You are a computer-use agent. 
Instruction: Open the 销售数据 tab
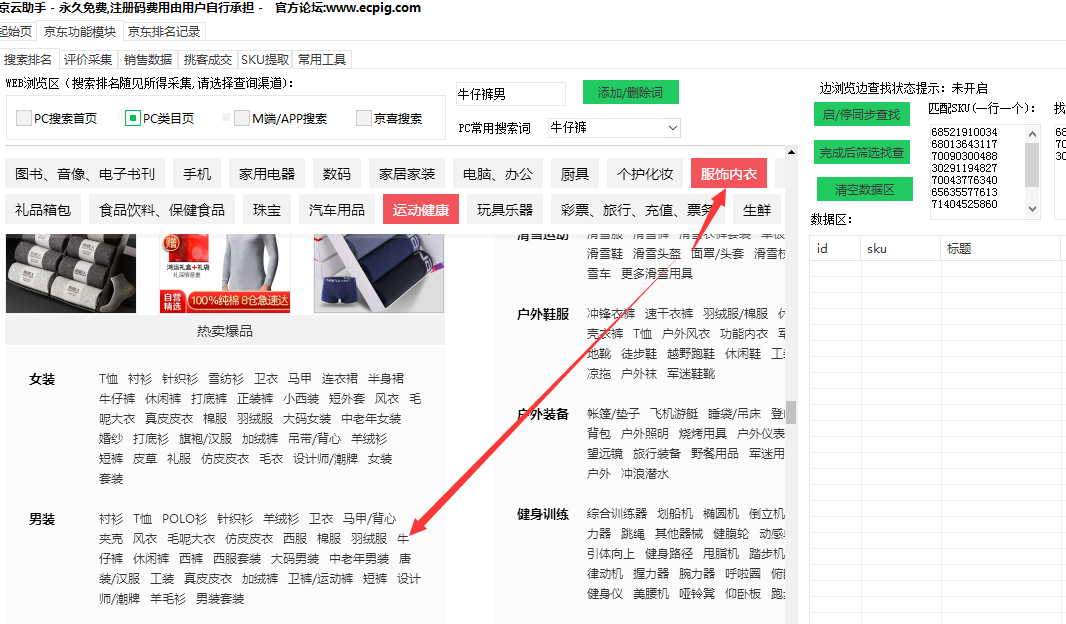(148, 60)
